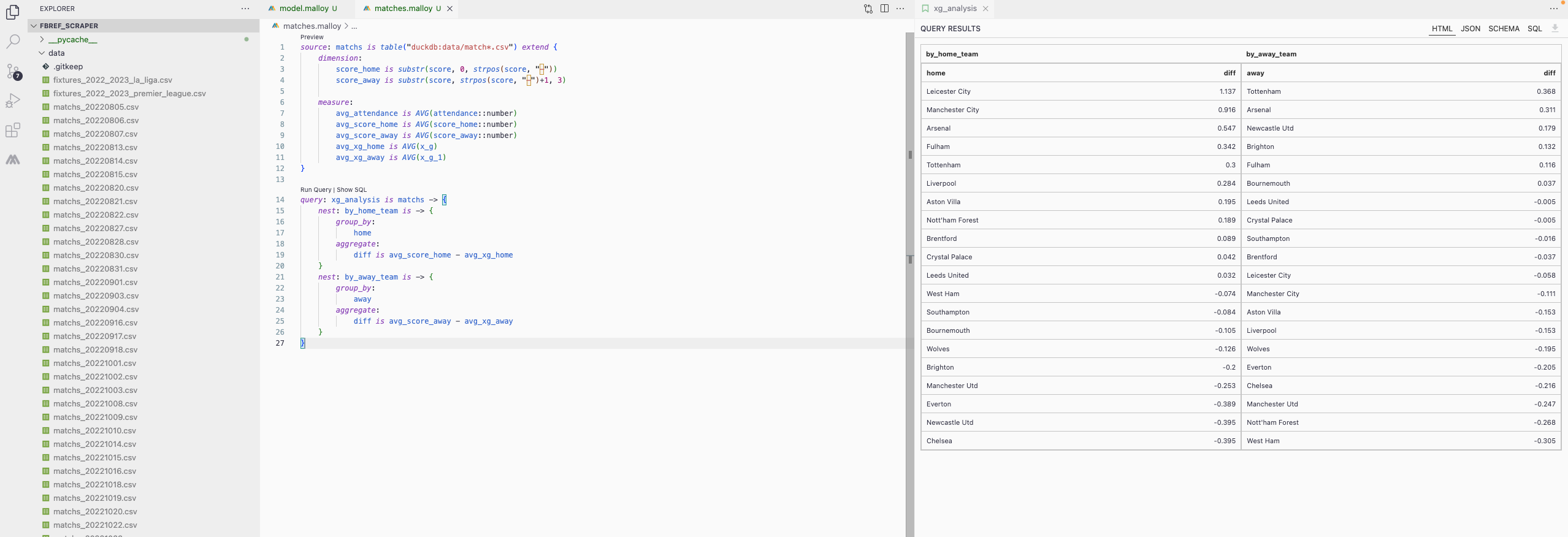Open the Search view in activity bar

pyautogui.click(x=13, y=41)
